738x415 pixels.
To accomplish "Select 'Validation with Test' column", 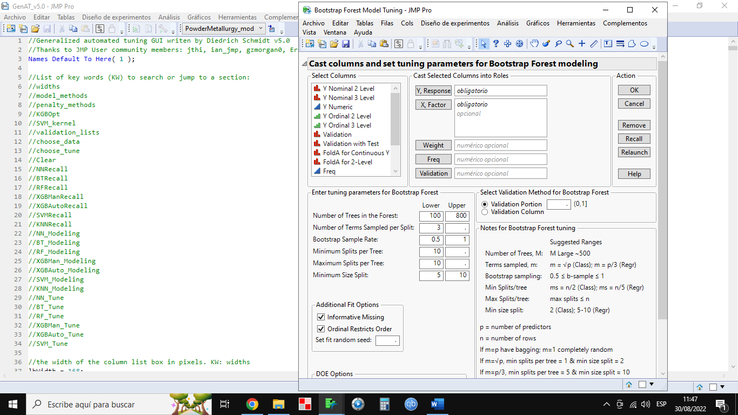I will pyautogui.click(x=351, y=144).
